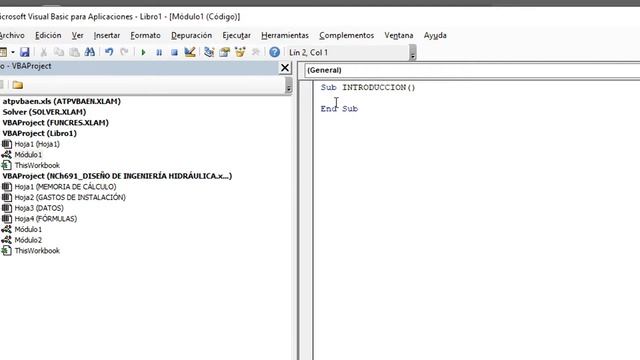
Task: Click the Copy icon in toolbar
Action: click(59, 52)
